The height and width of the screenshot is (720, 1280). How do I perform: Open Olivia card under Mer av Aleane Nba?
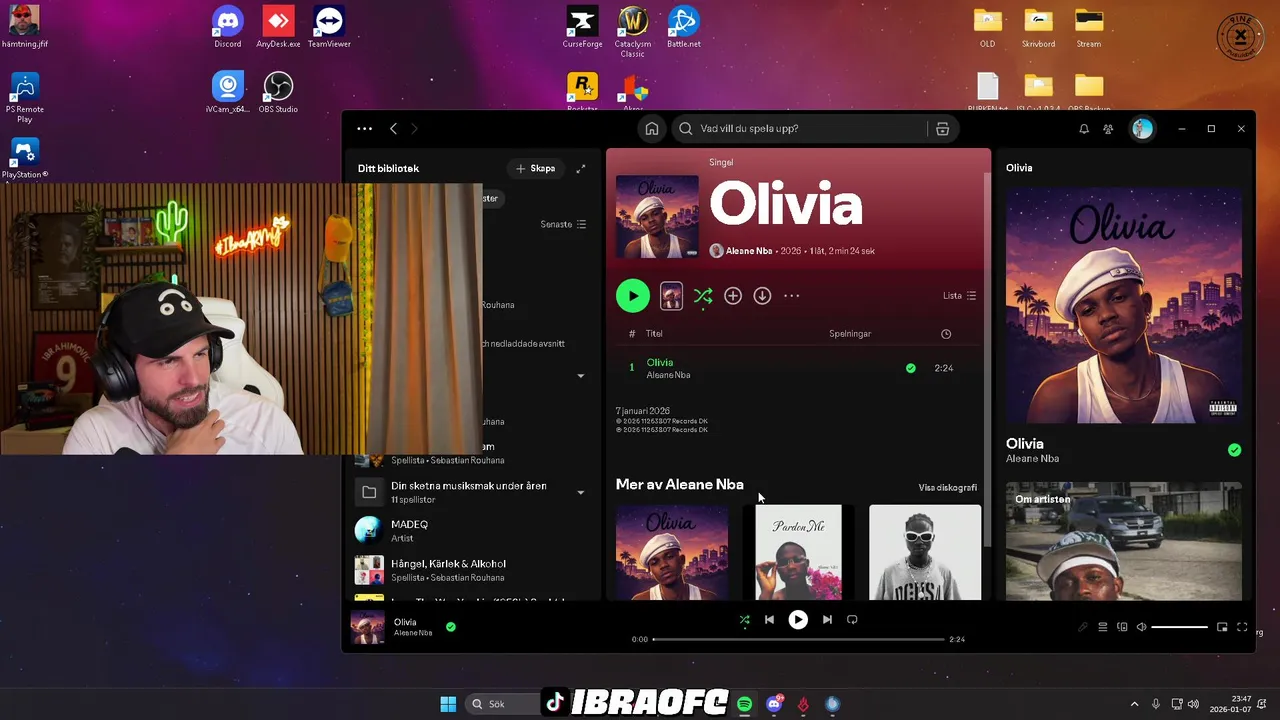pyautogui.click(x=672, y=552)
